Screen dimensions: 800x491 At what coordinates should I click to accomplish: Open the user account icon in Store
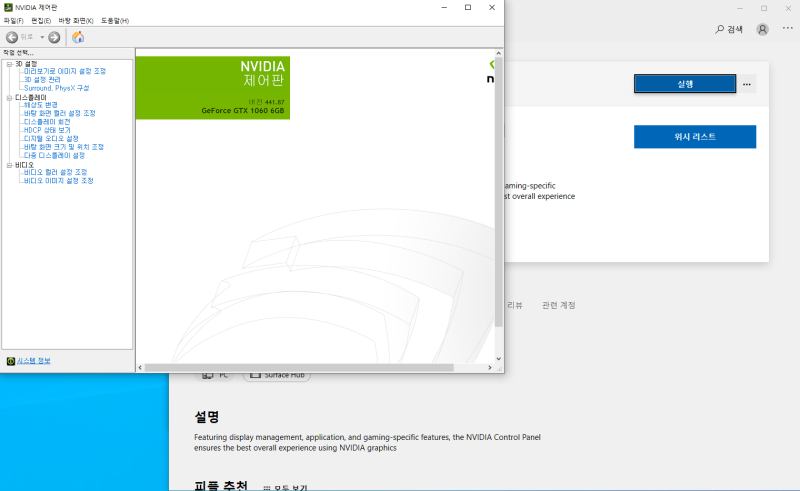[x=762, y=30]
